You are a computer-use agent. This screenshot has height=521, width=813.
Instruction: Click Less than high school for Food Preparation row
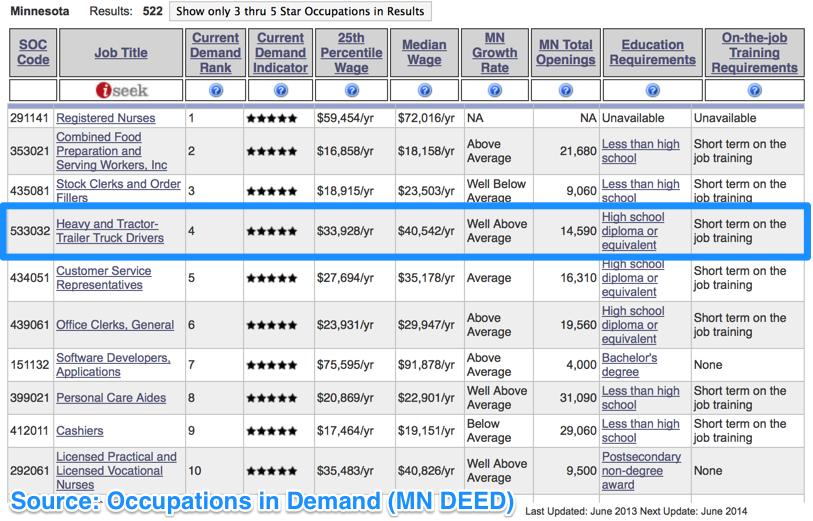pyautogui.click(x=640, y=151)
